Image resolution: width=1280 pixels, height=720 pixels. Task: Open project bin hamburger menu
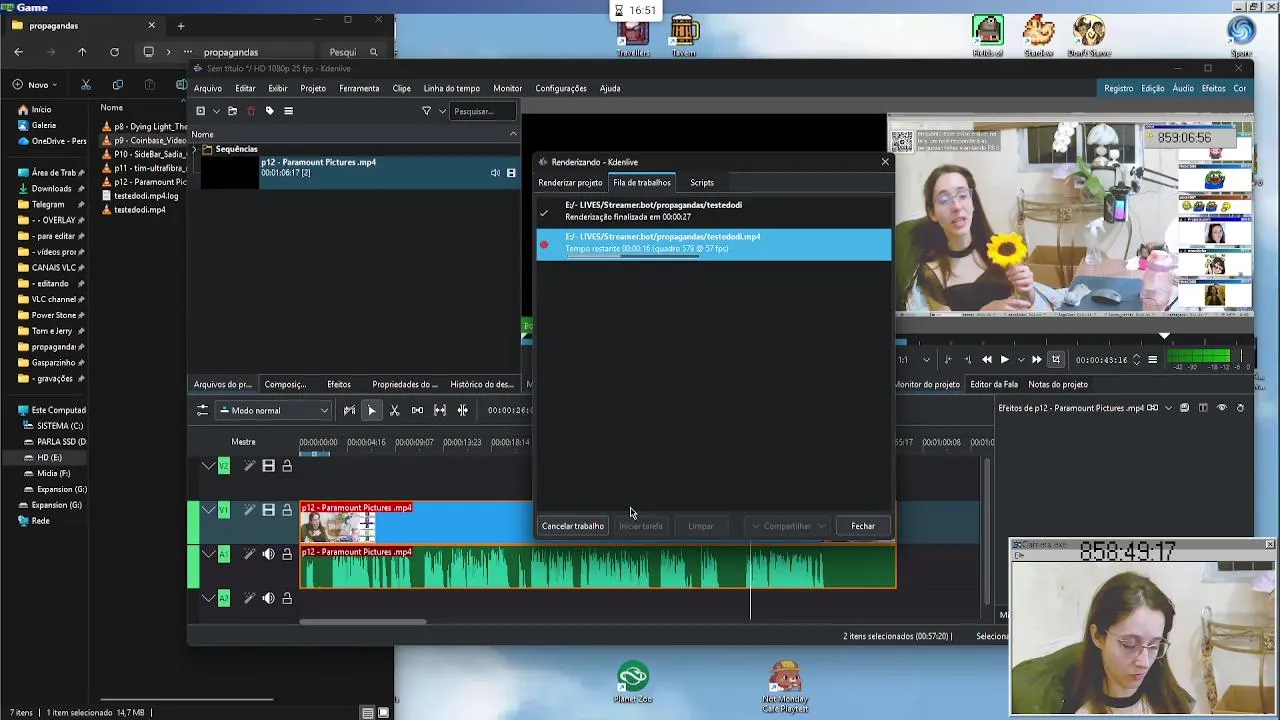(288, 111)
